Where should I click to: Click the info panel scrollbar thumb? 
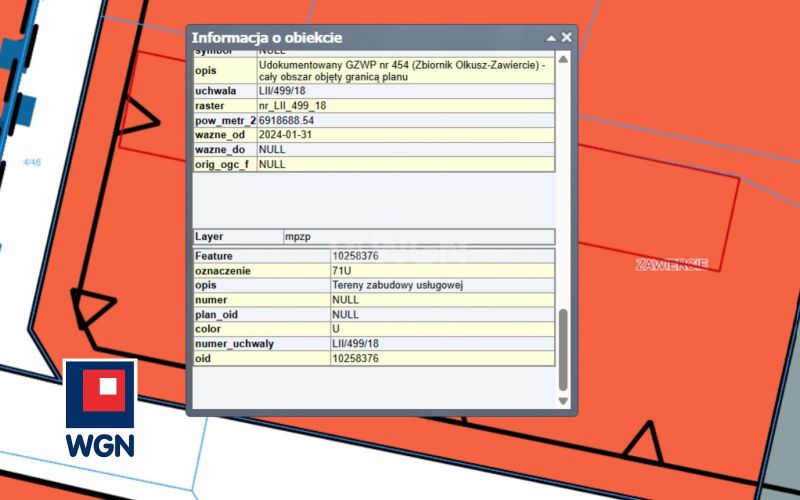click(x=563, y=350)
